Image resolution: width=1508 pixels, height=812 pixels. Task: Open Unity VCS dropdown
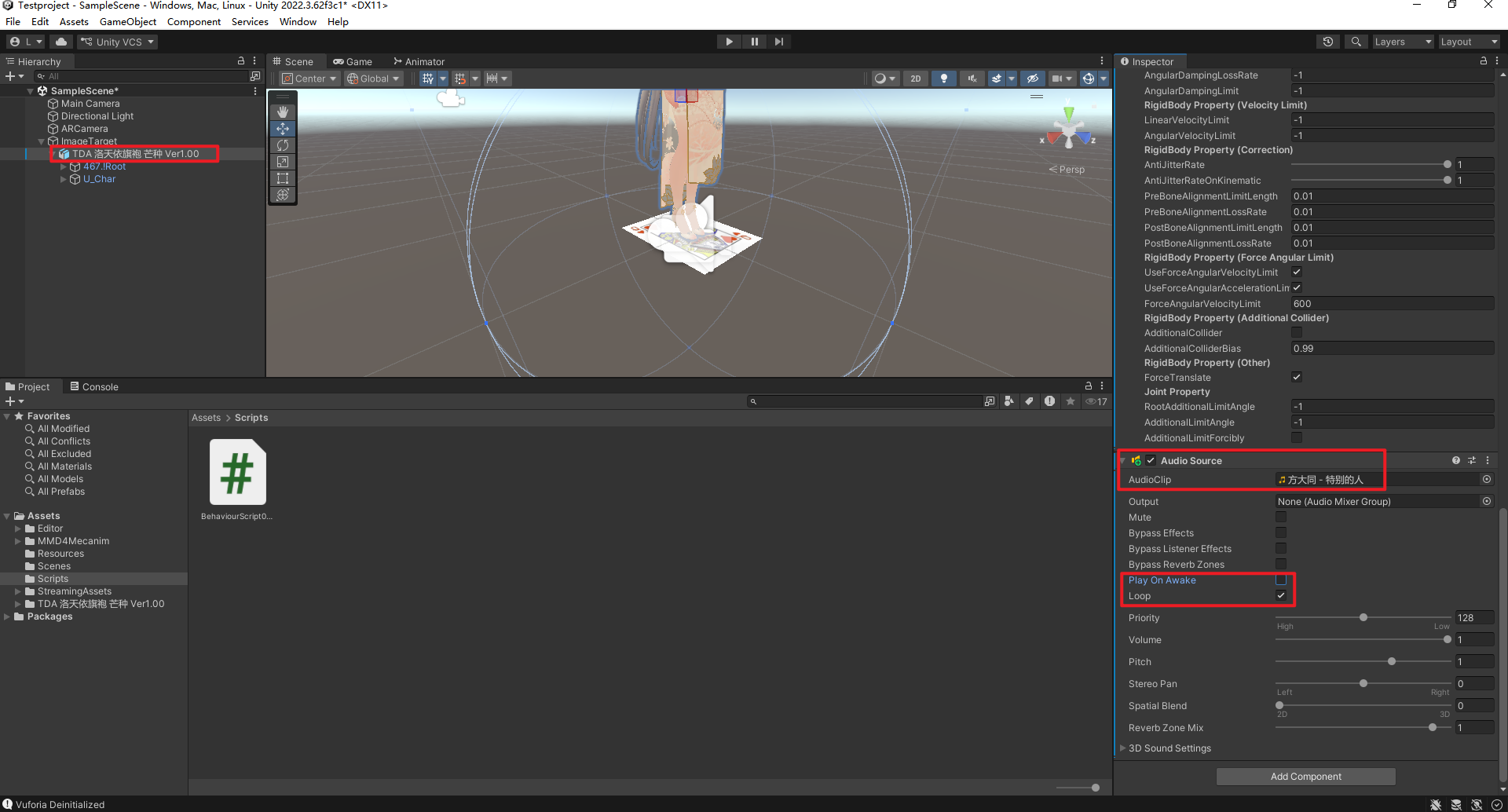pyautogui.click(x=118, y=42)
